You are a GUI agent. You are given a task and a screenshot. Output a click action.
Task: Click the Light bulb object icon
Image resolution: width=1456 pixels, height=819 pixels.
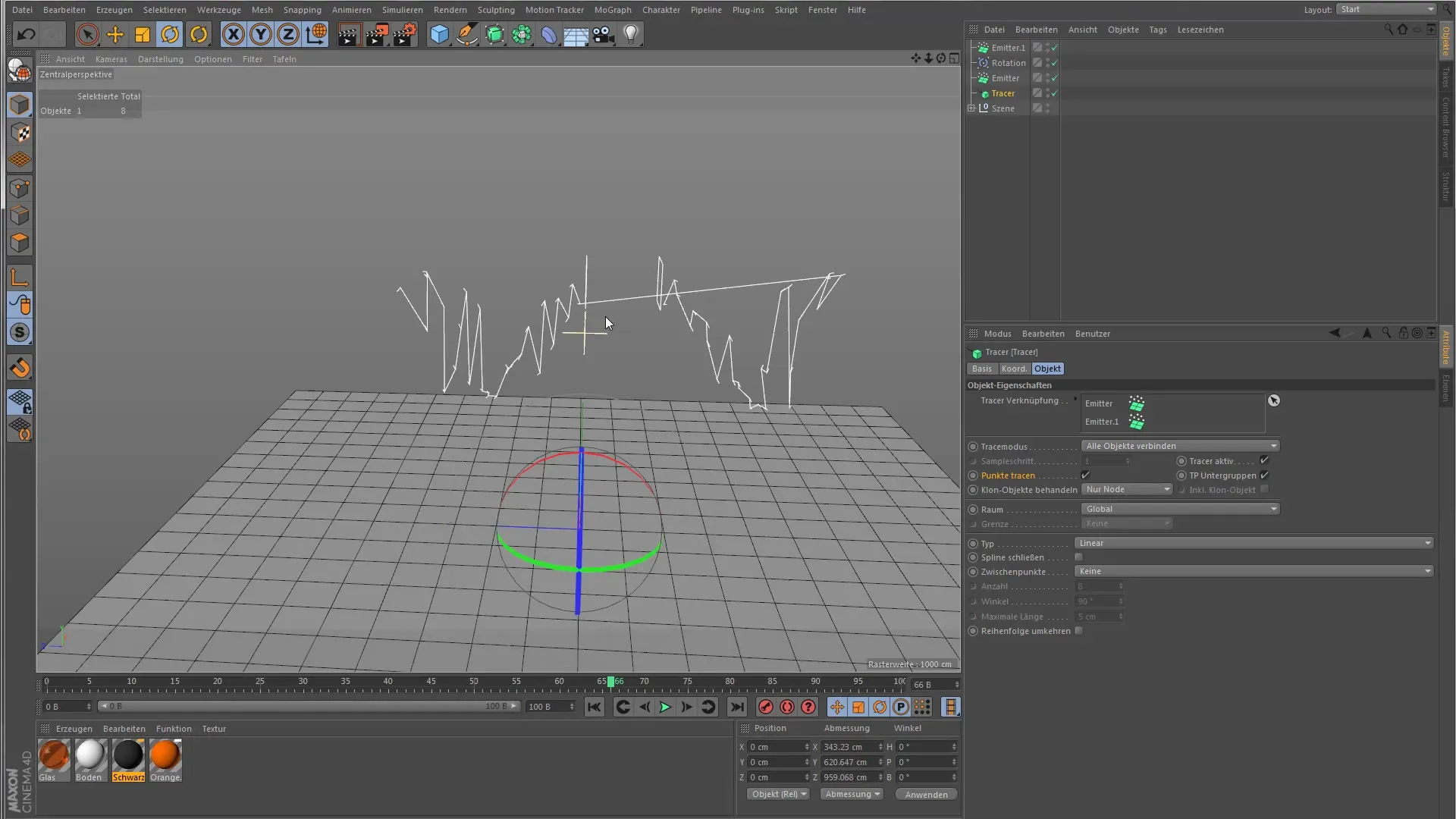tap(631, 34)
